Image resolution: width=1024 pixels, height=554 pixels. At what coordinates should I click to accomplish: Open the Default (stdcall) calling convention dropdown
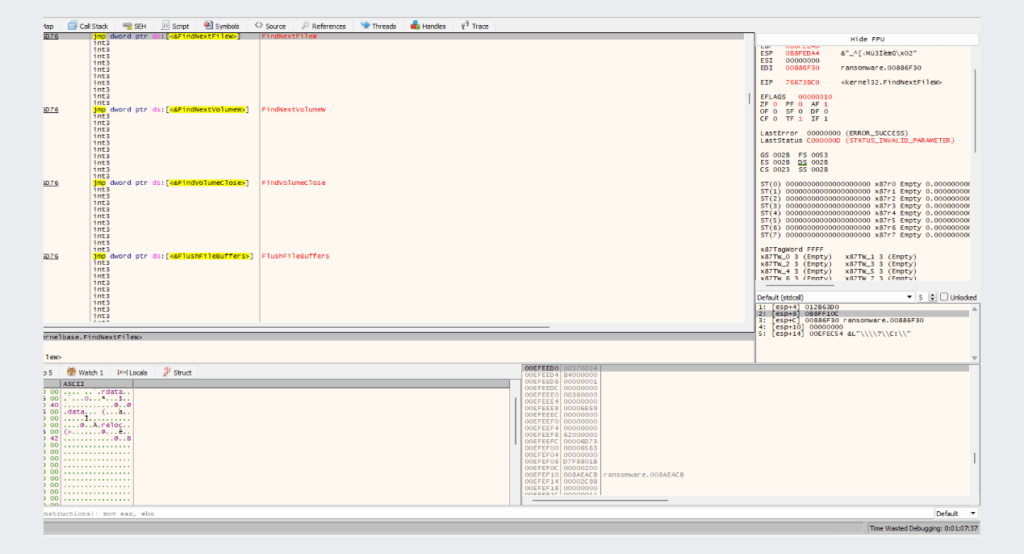click(x=835, y=297)
